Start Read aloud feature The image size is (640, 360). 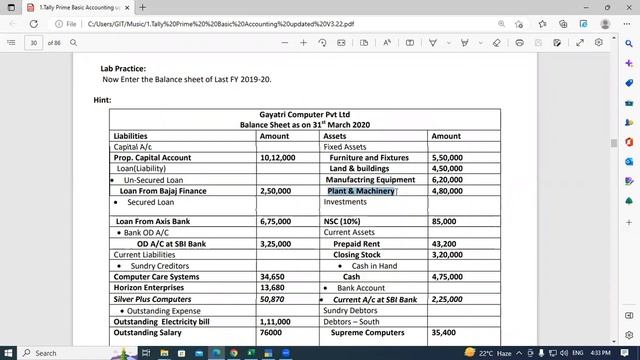point(387,42)
